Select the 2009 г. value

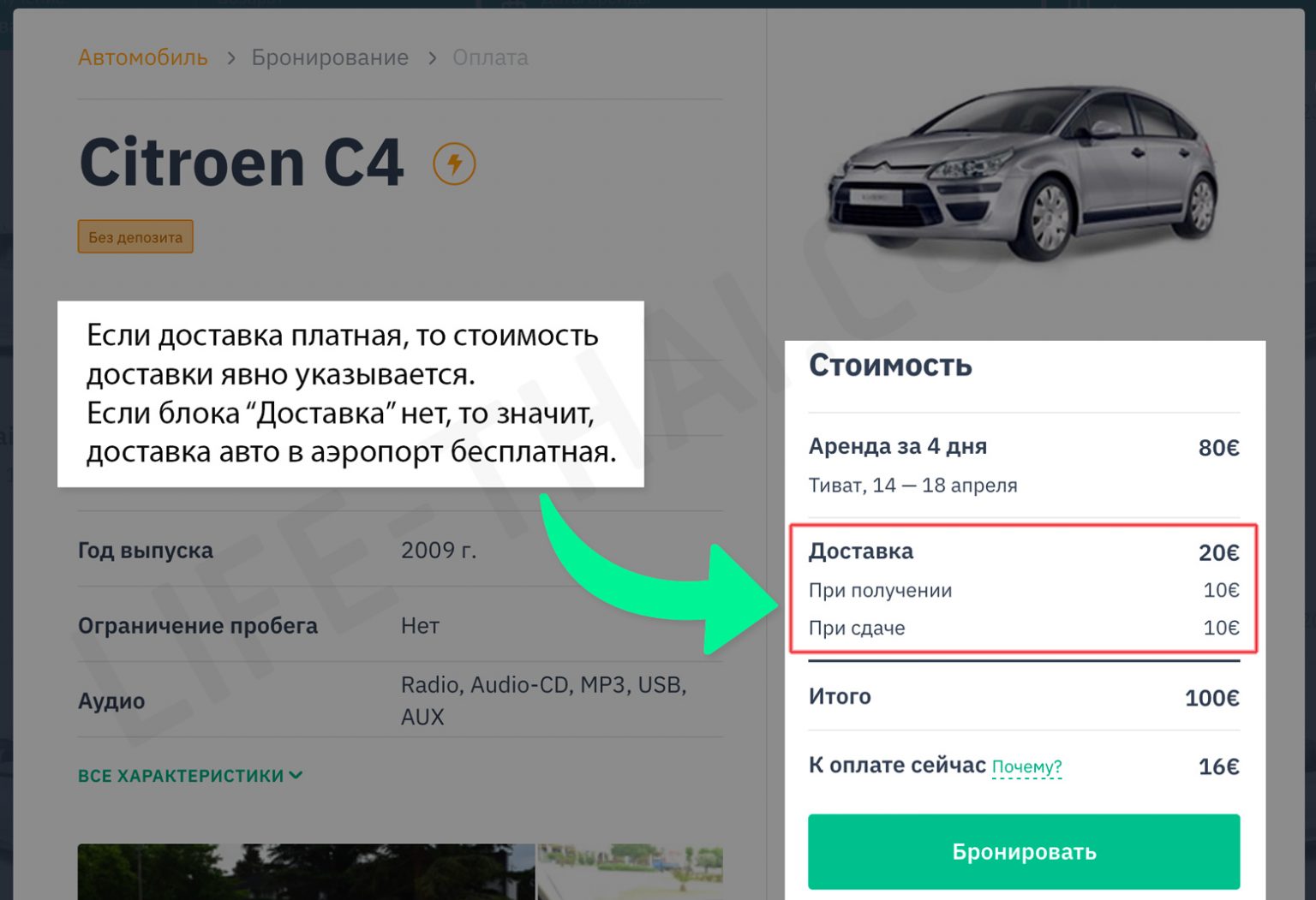coord(439,550)
